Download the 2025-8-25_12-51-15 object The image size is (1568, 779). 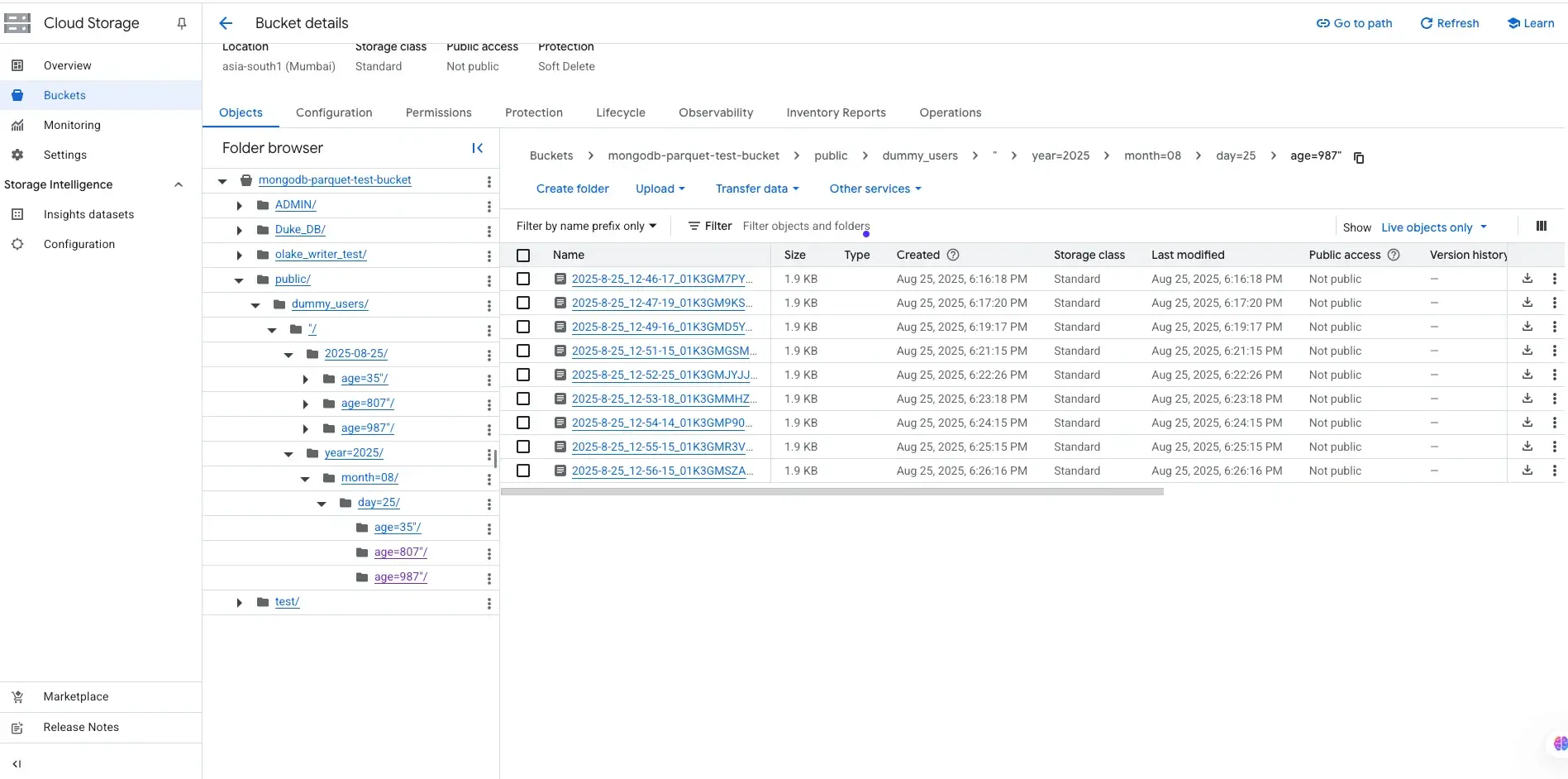coord(1527,351)
